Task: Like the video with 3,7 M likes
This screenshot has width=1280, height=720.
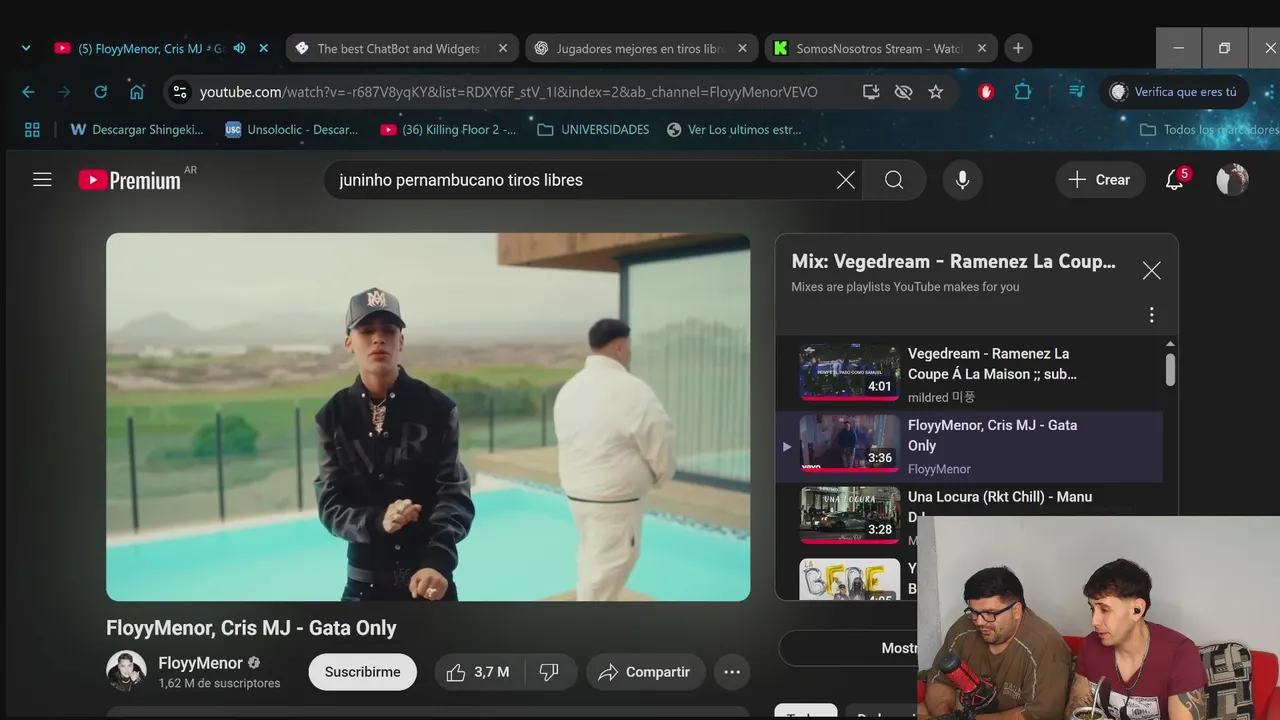Action: coord(478,672)
